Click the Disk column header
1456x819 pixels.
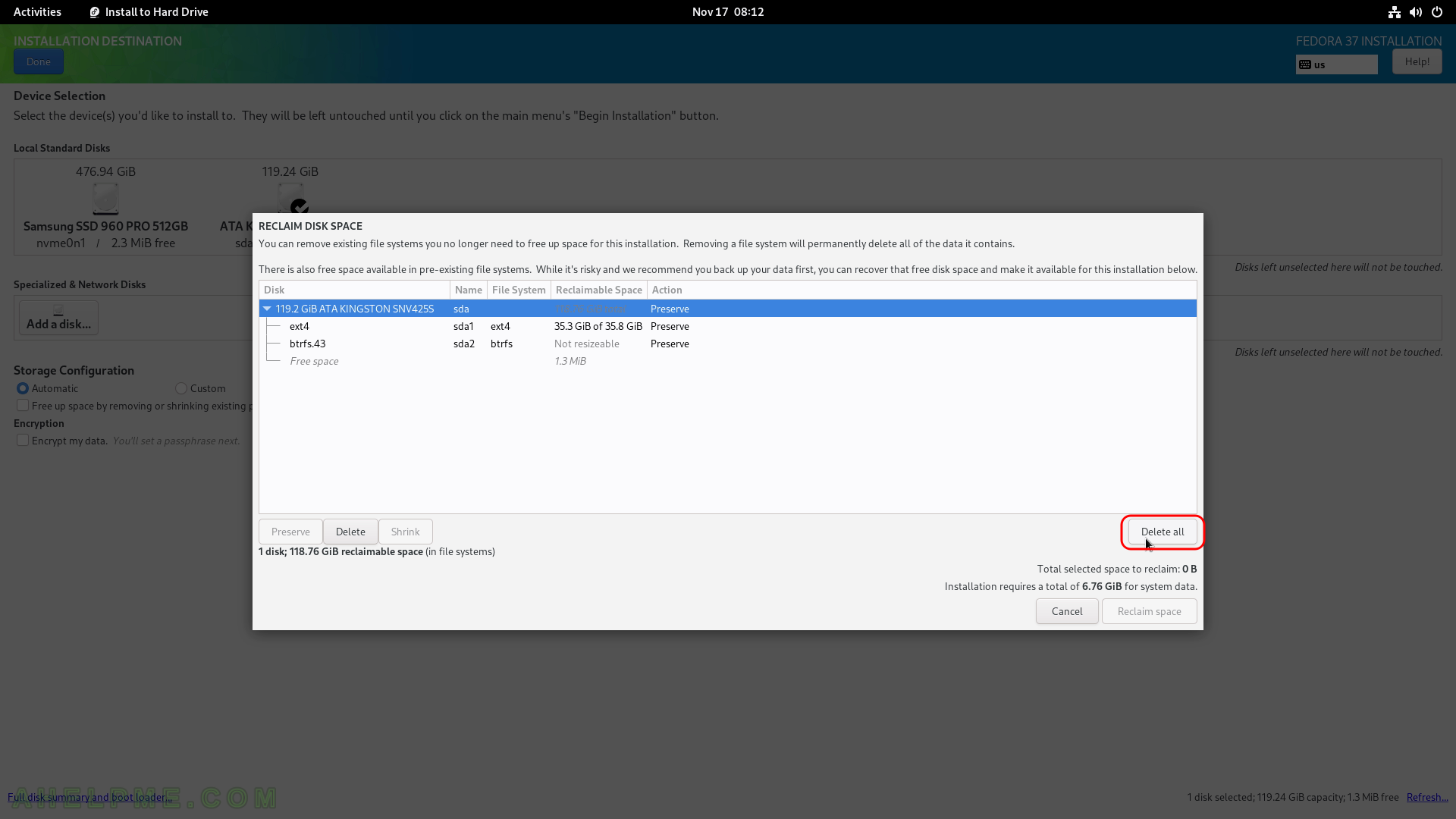point(354,290)
